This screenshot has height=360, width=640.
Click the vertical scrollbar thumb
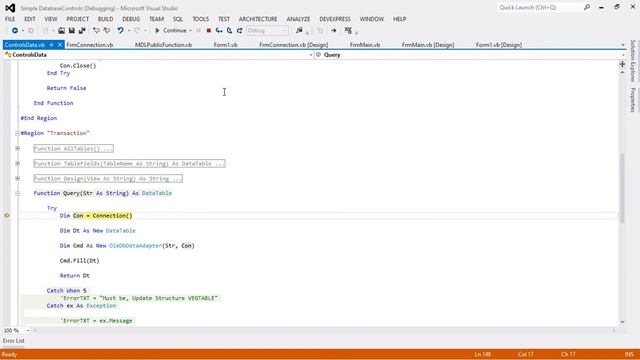tap(622, 188)
